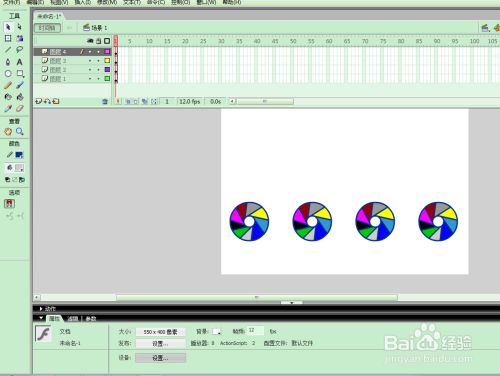Click the delete layer trash icon
500x376 pixels.
[x=105, y=101]
